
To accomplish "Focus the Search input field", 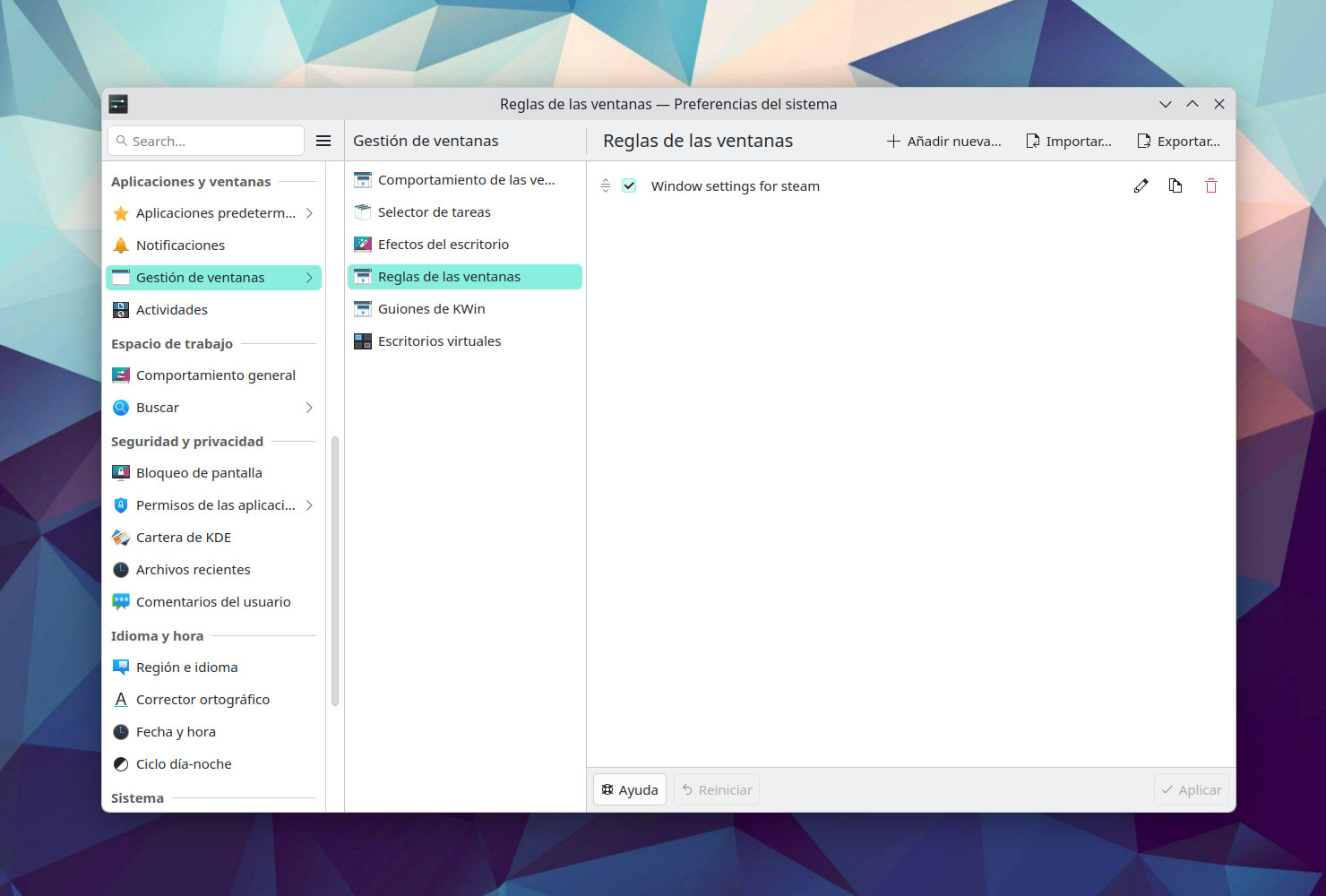I will coord(206,141).
